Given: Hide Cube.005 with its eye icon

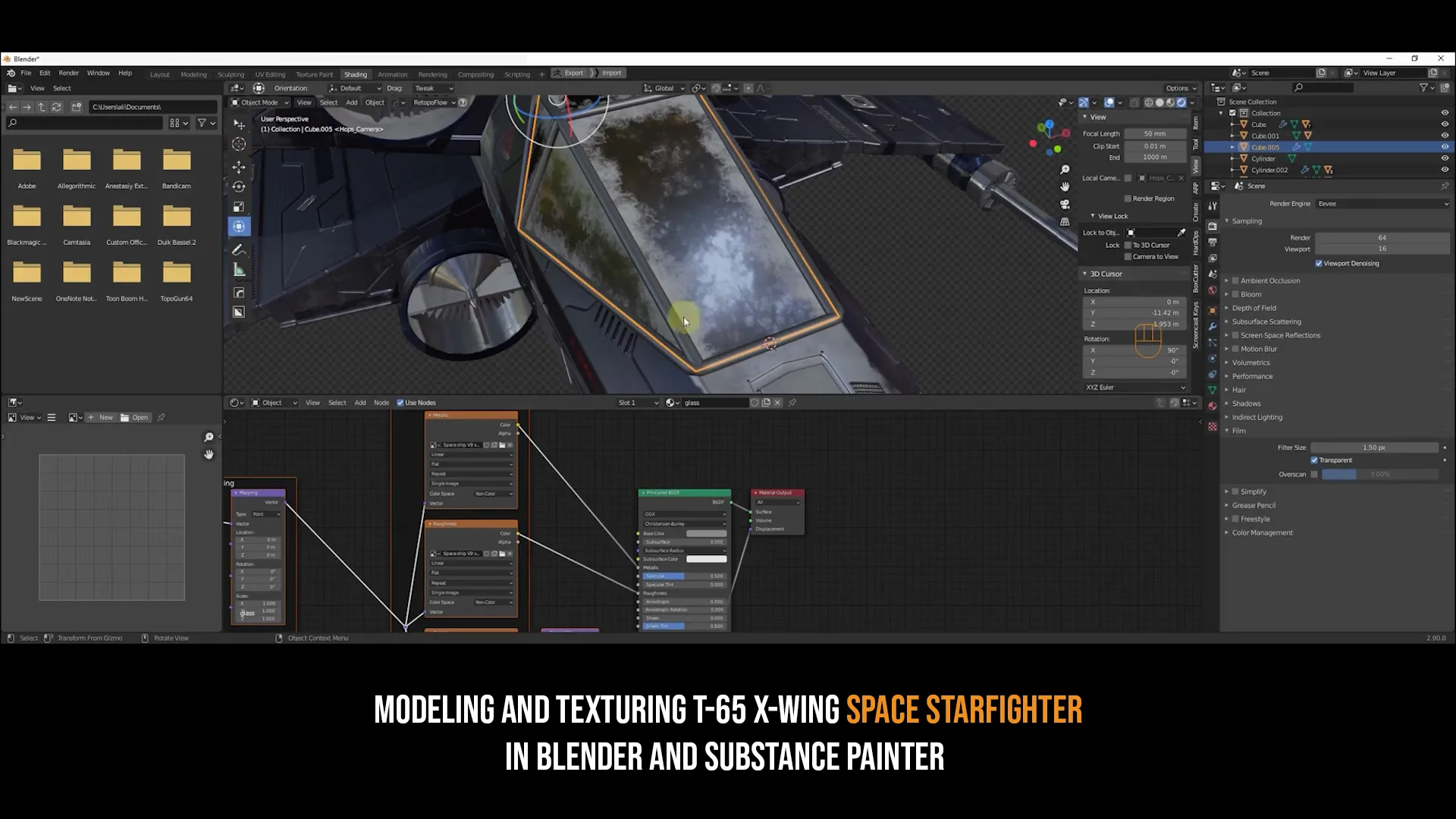Looking at the screenshot, I should click(x=1445, y=147).
